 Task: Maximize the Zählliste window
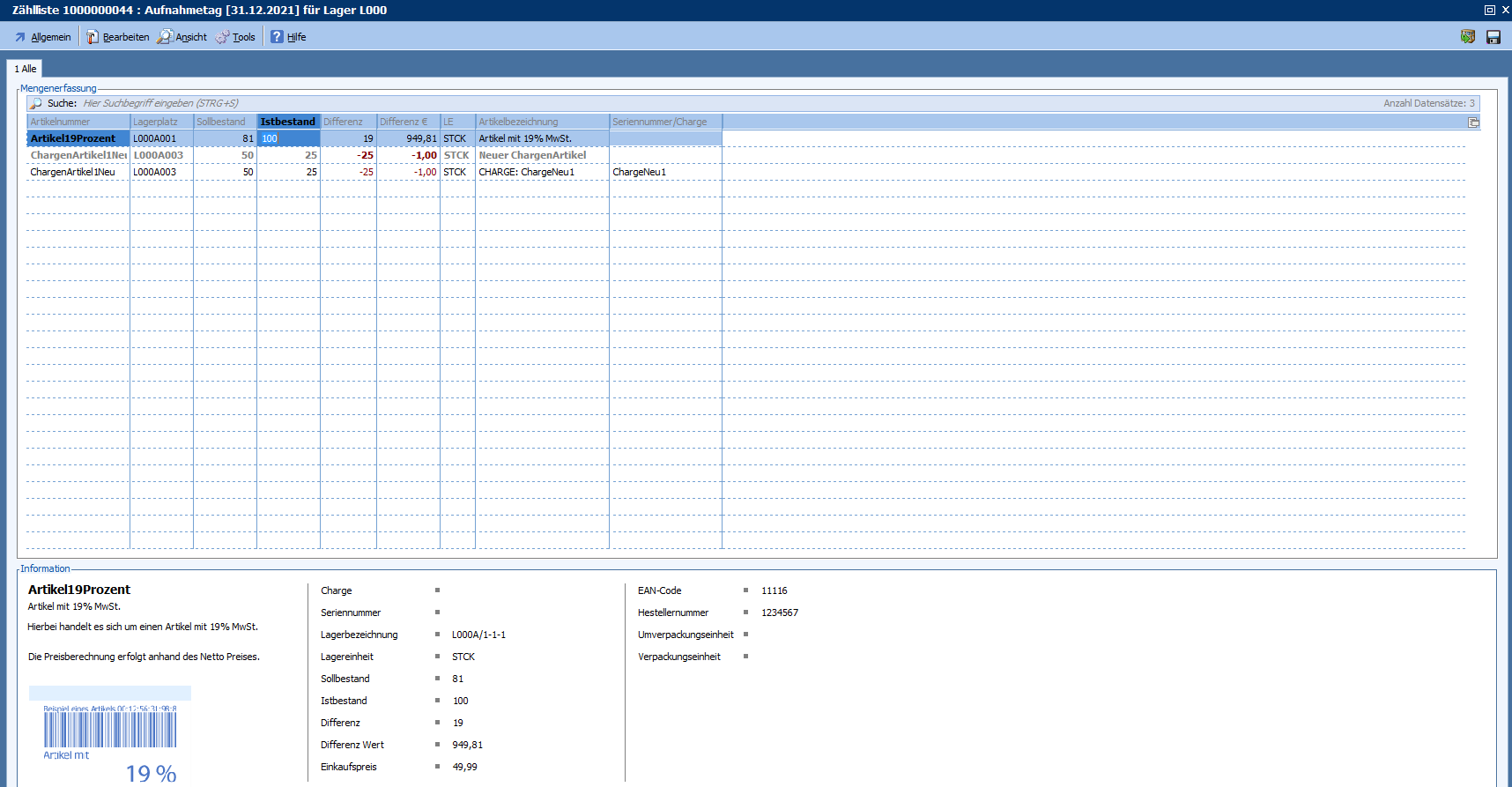pos(1490,10)
